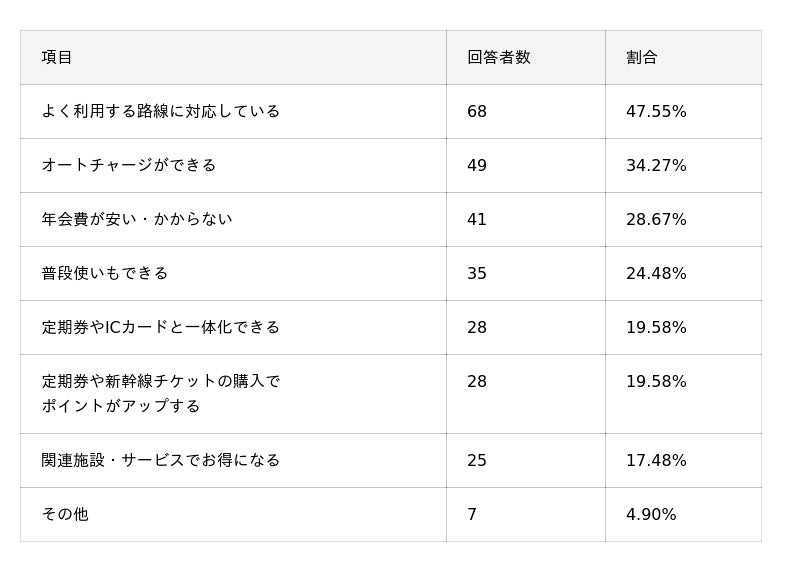Select the その他 row label
This screenshot has height=572, width=800.
click(64, 515)
